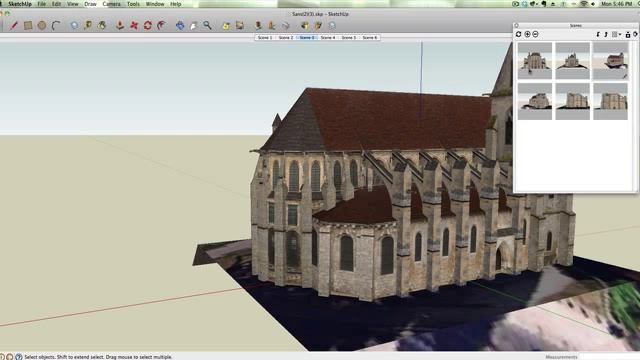The width and height of the screenshot is (640, 360).
Task: Open the volume menu bar icon
Action: 593,4
